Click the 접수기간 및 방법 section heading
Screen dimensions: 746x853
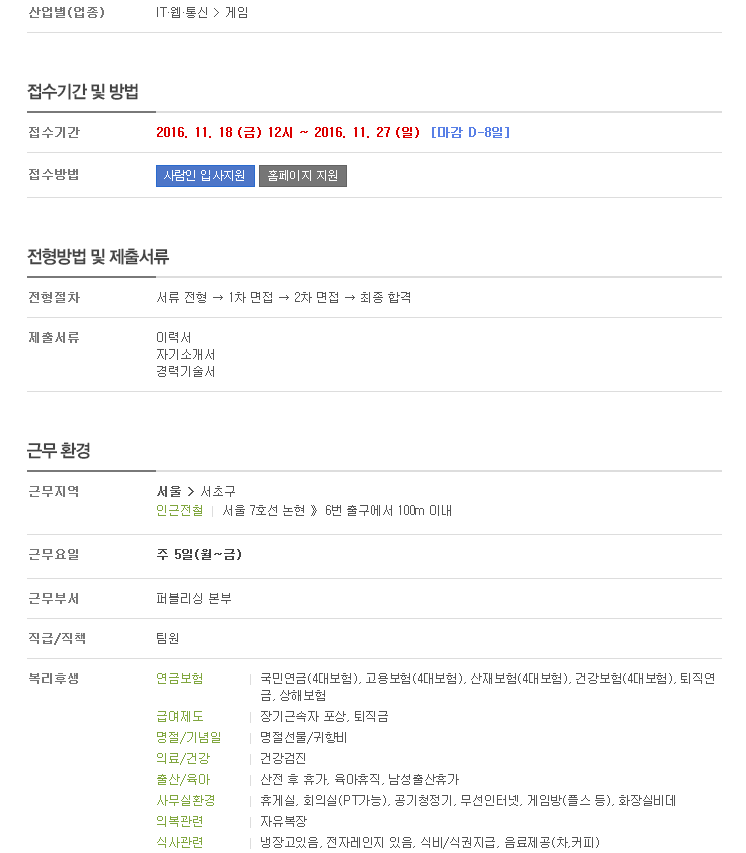[x=83, y=91]
